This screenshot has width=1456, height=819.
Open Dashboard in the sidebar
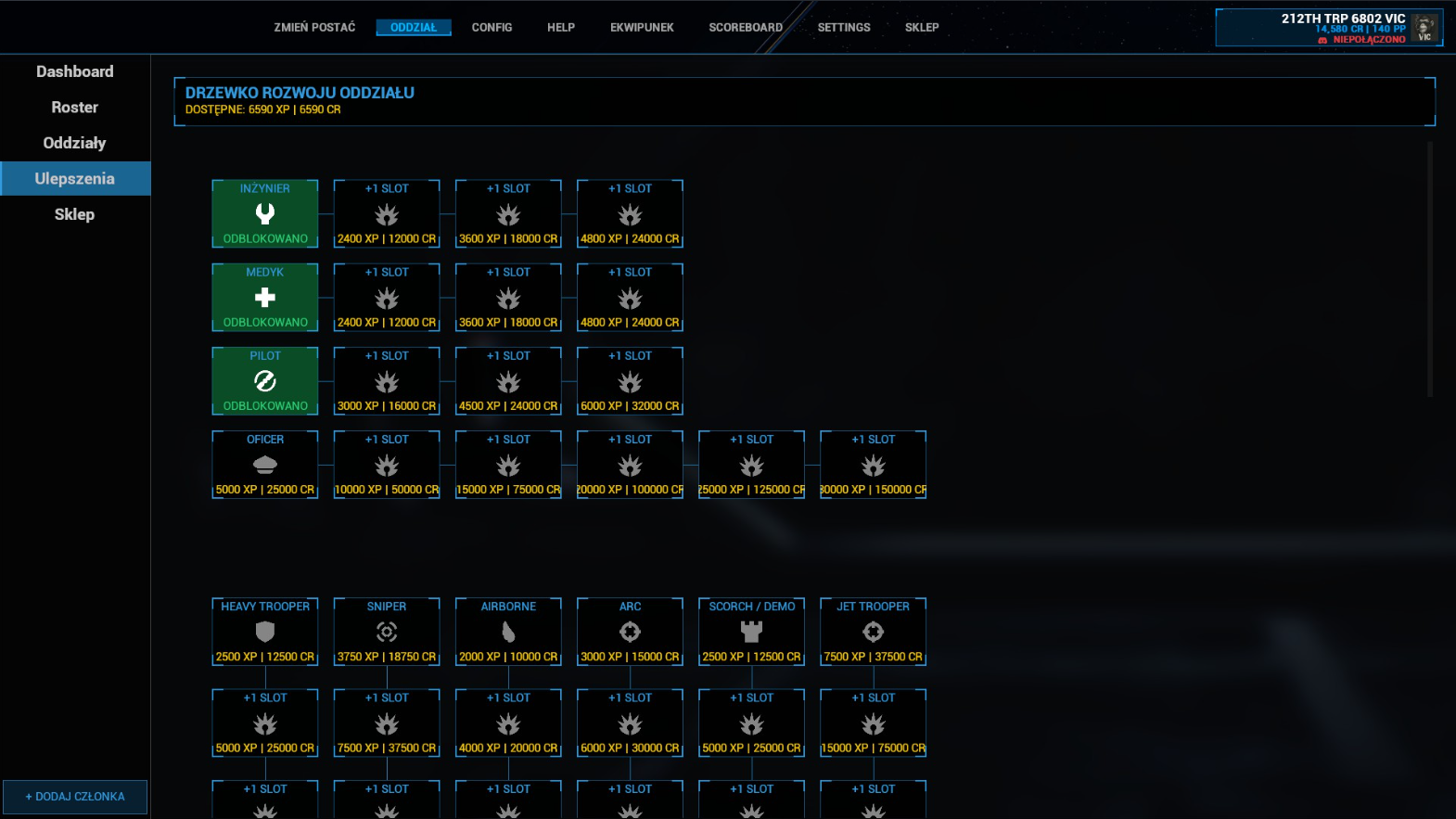click(x=75, y=71)
